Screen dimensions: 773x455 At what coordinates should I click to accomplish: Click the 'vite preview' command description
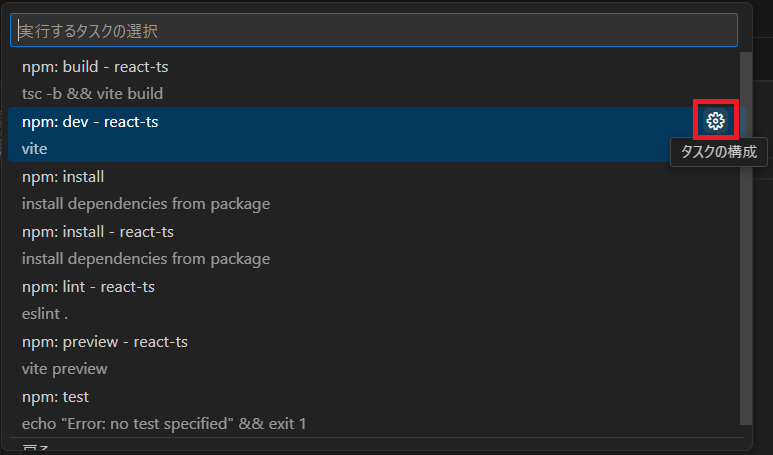(x=65, y=369)
